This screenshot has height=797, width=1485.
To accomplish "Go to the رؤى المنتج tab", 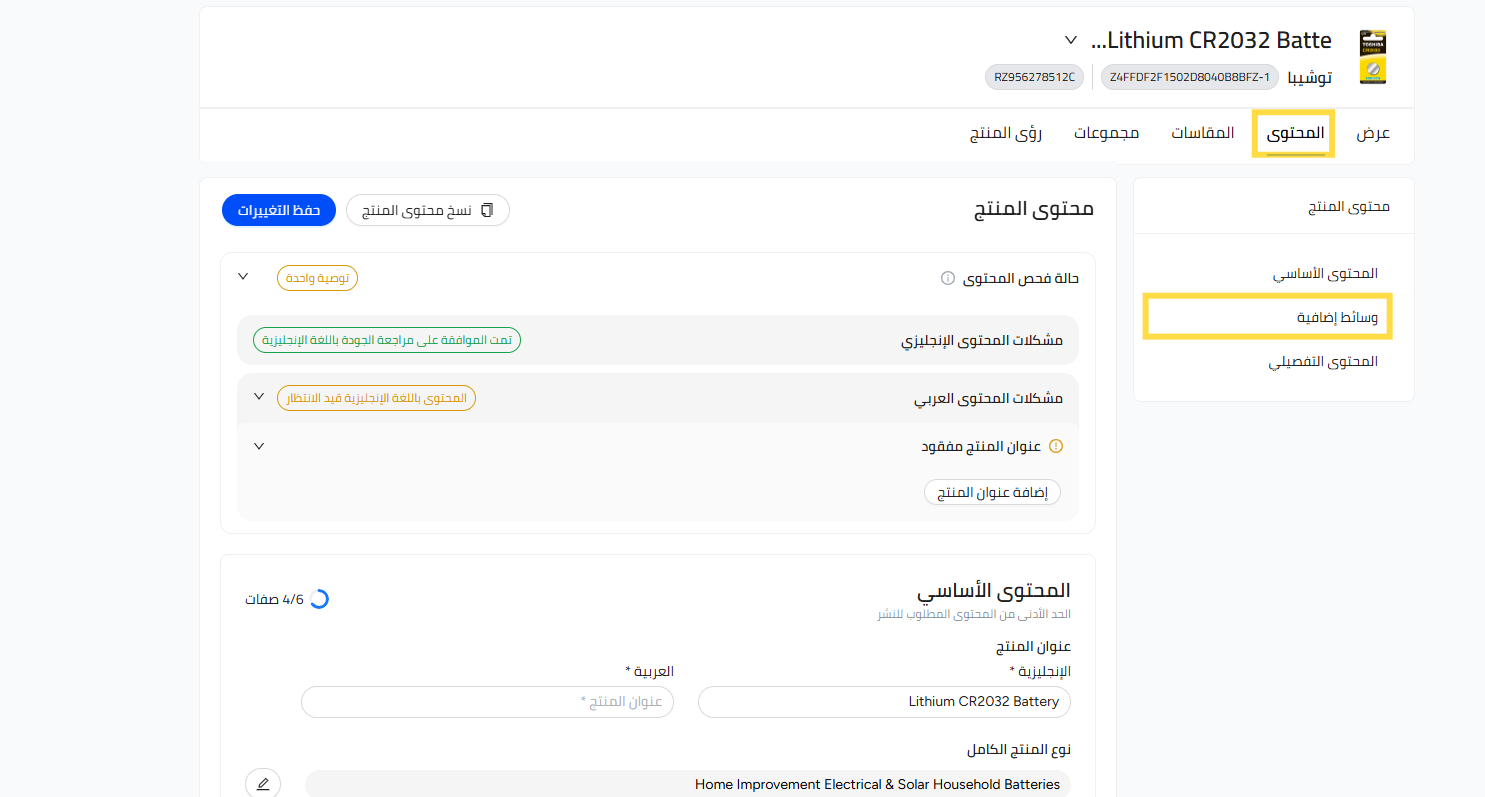I will point(1005,134).
